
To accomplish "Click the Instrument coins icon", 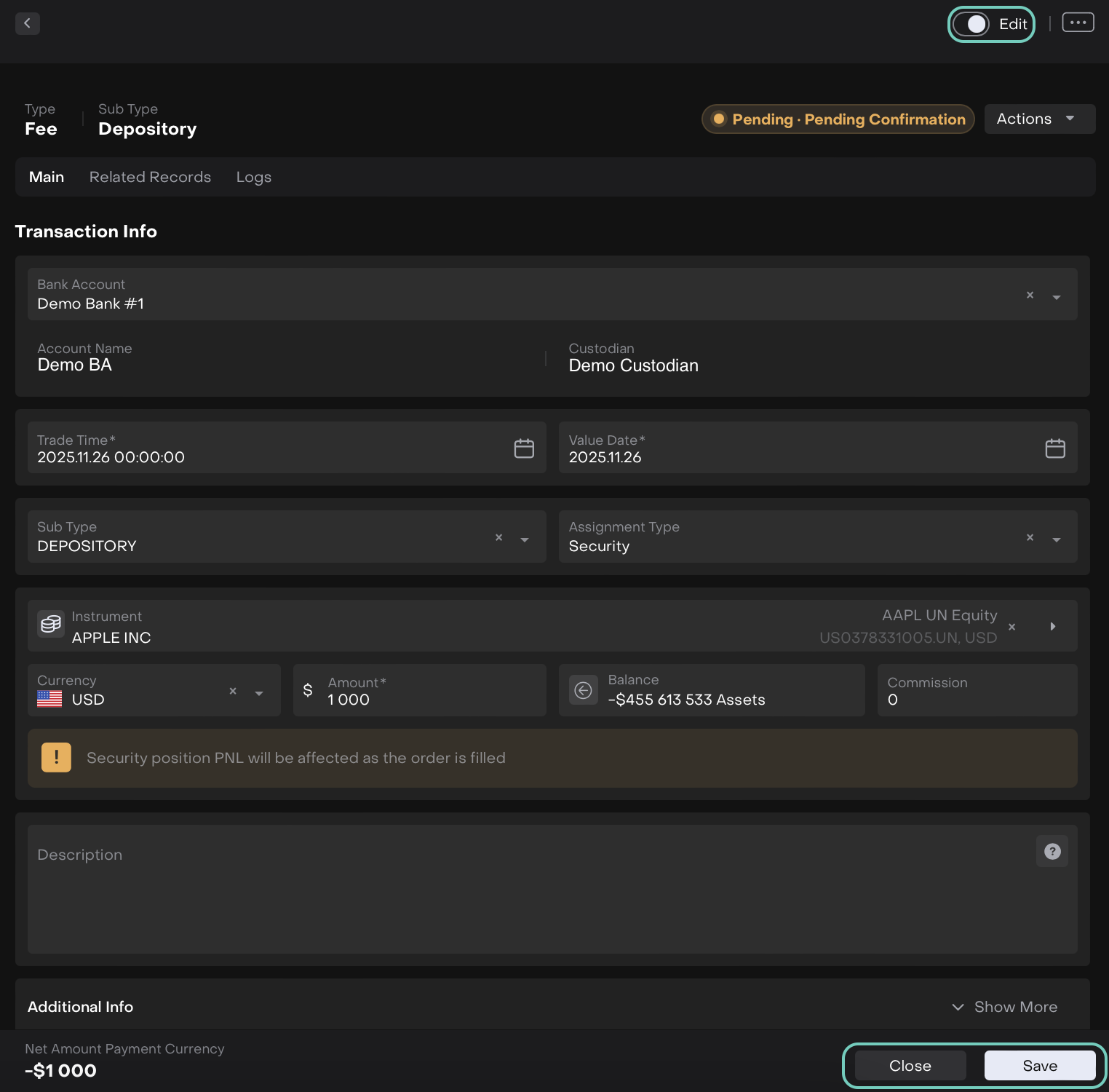I will pyautogui.click(x=51, y=625).
